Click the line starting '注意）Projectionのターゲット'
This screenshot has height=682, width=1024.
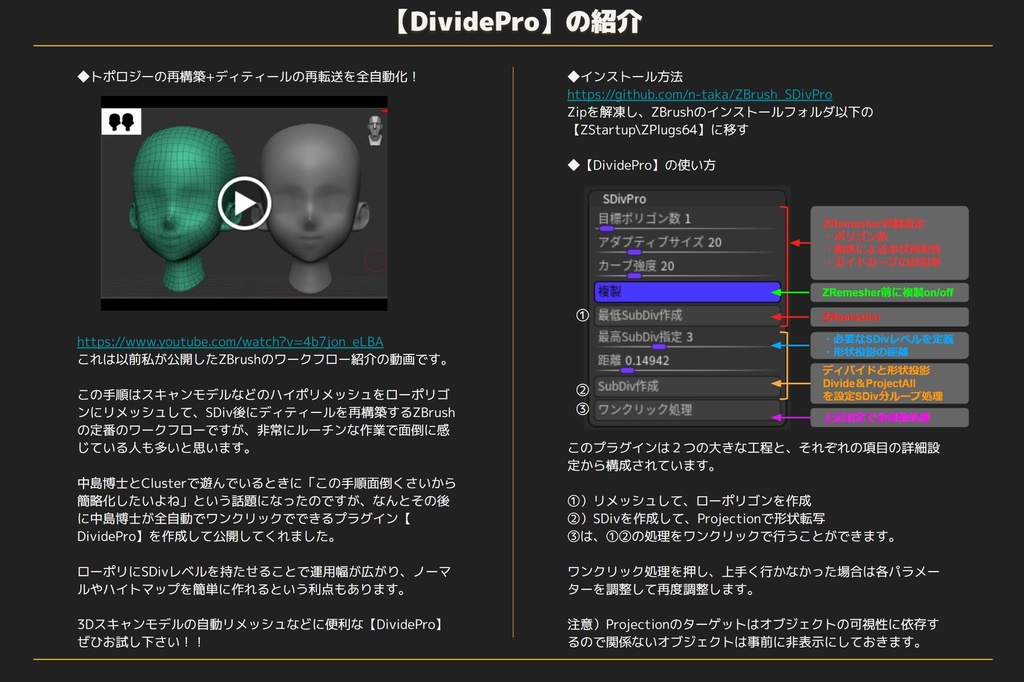(753, 625)
